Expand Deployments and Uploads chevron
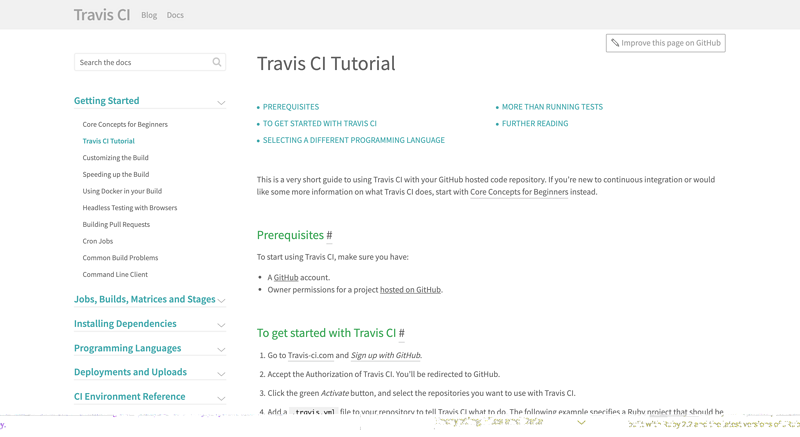The width and height of the screenshot is (800, 437). (221, 374)
